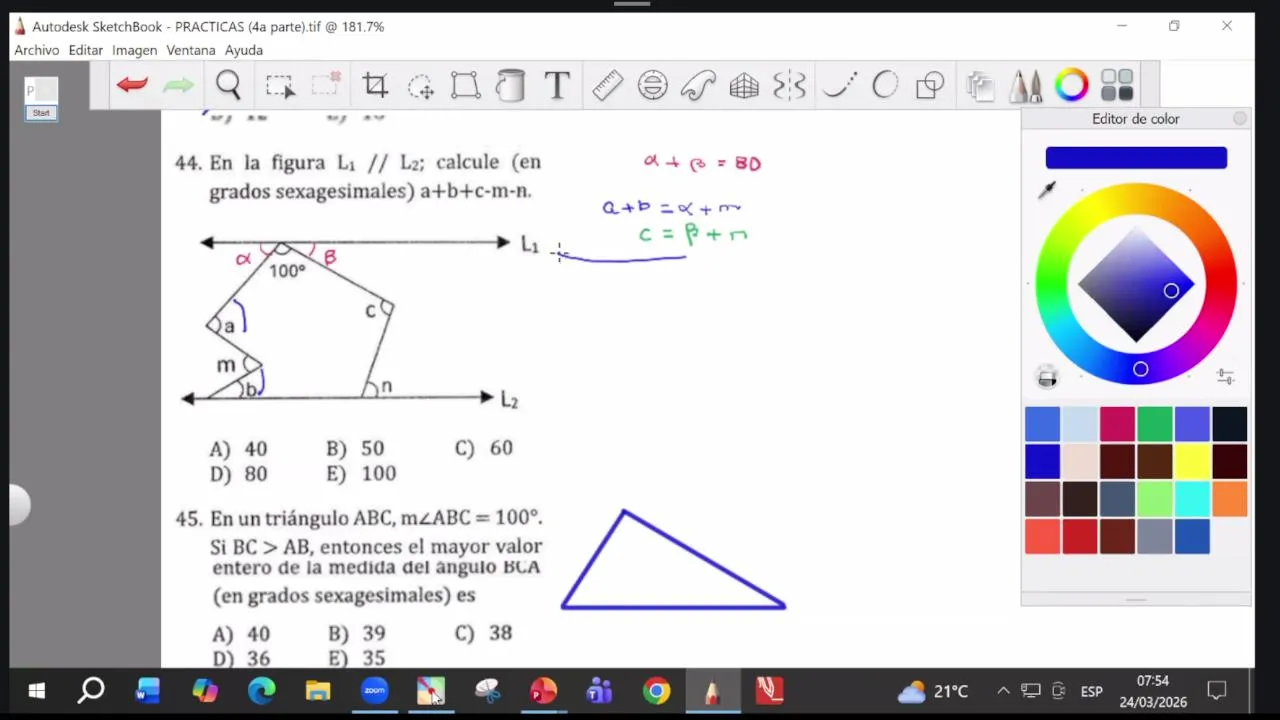
Task: Toggle the French Curve tool
Action: [x=698, y=86]
